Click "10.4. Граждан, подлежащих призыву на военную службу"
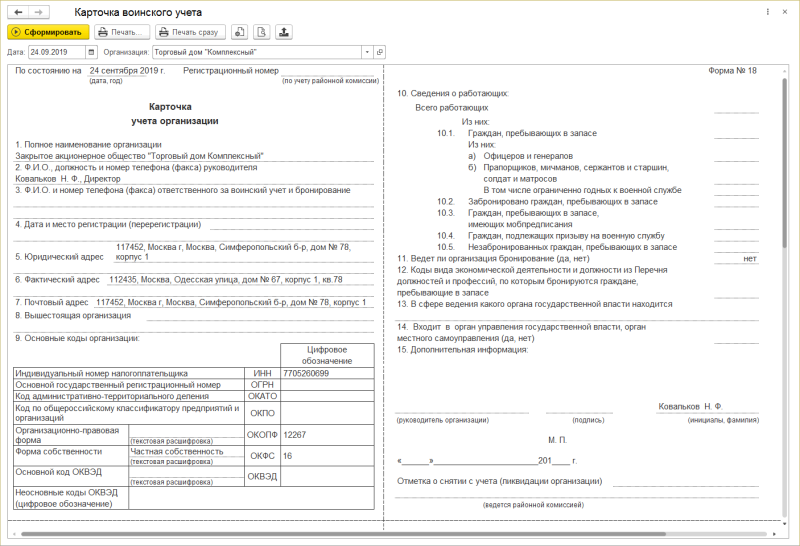800x546 pixels. [x=551, y=236]
